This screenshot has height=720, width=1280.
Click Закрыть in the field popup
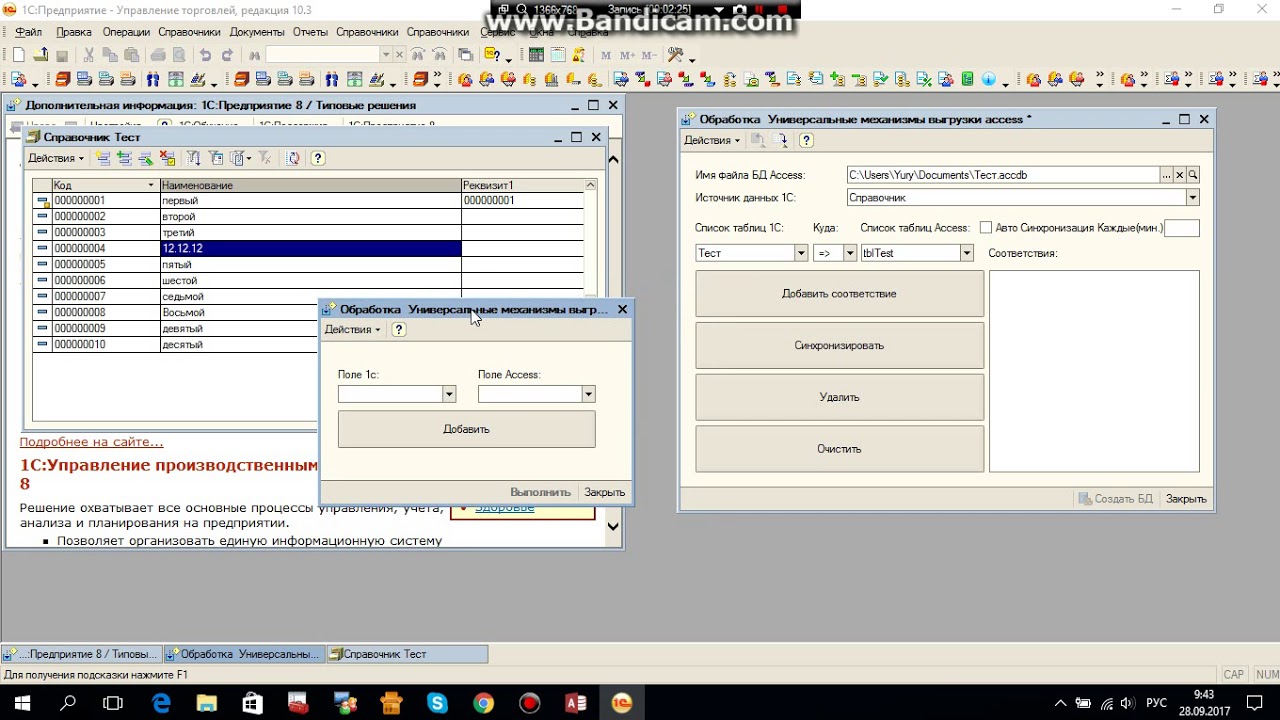point(604,492)
